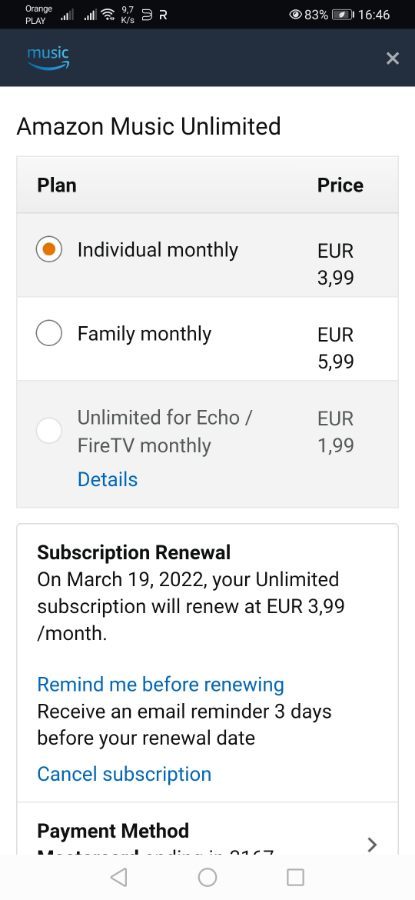Click Cancel subscription link
415x900 pixels.
coord(124,774)
